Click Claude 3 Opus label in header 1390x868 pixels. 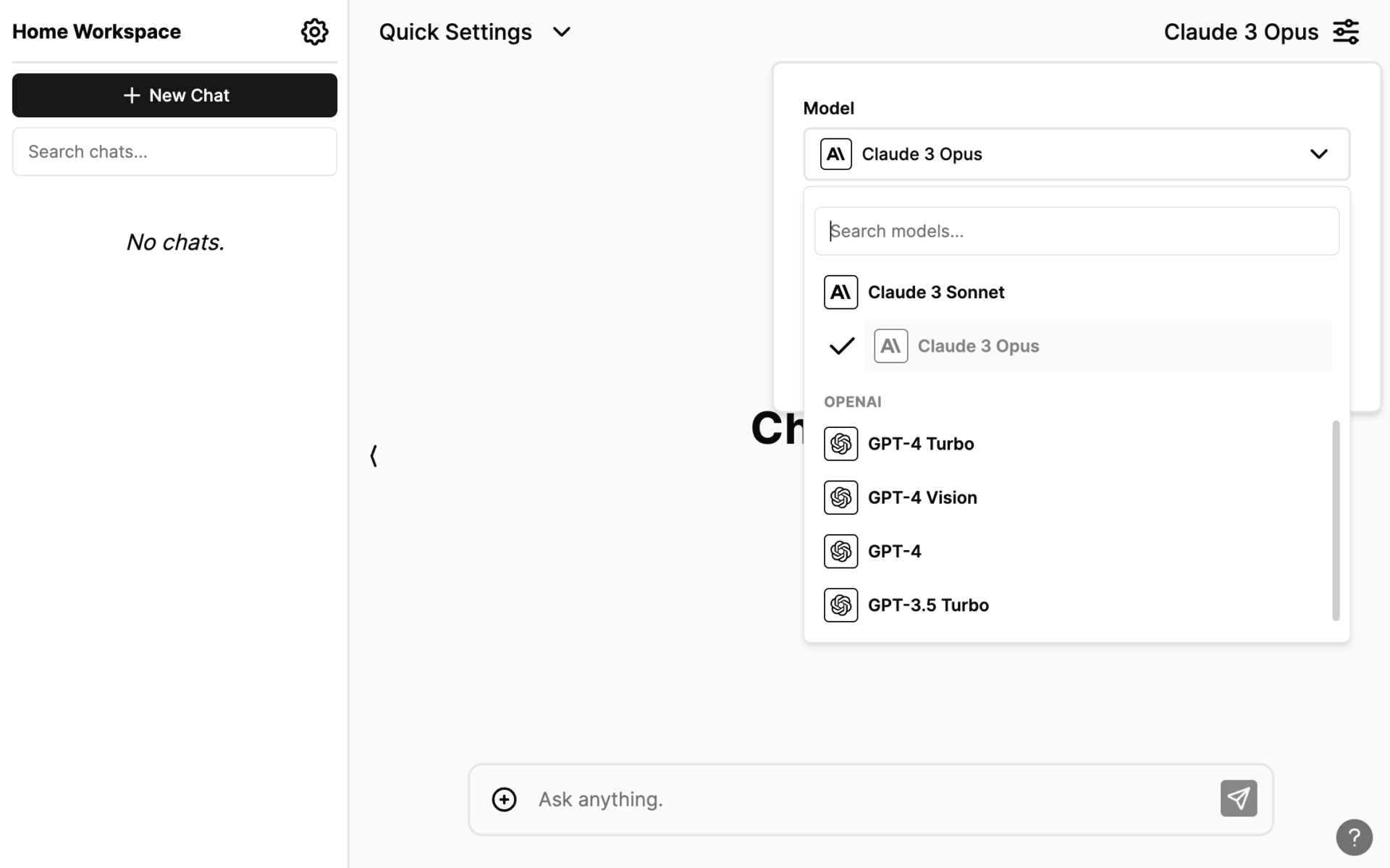1240,32
